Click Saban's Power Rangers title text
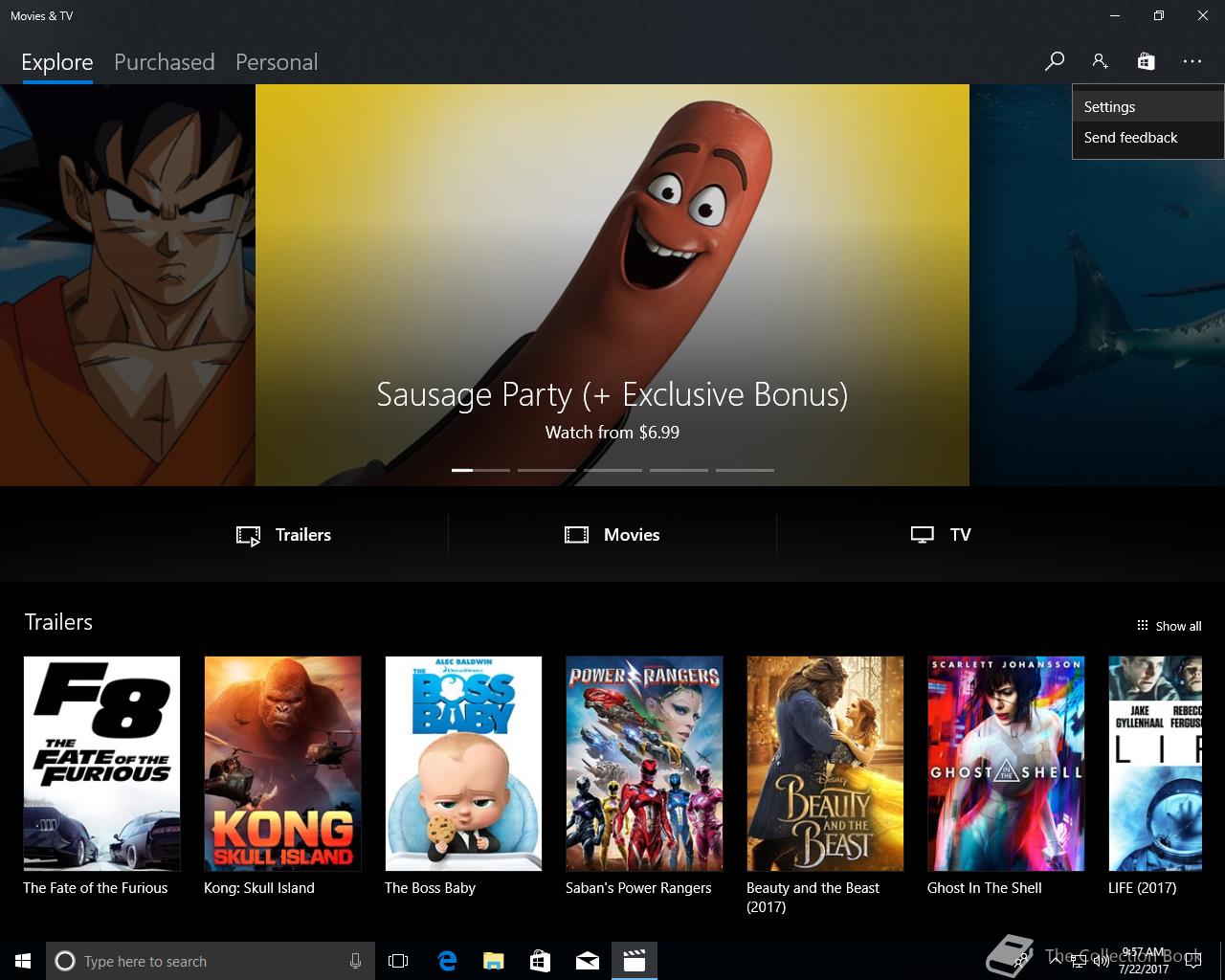The height and width of the screenshot is (980, 1225). coord(638,888)
